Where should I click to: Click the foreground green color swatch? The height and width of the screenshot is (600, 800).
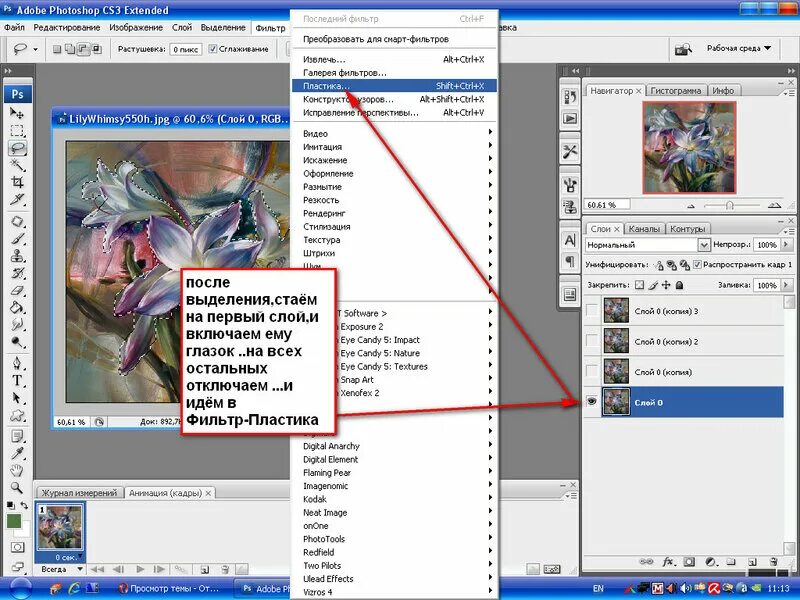point(14,521)
